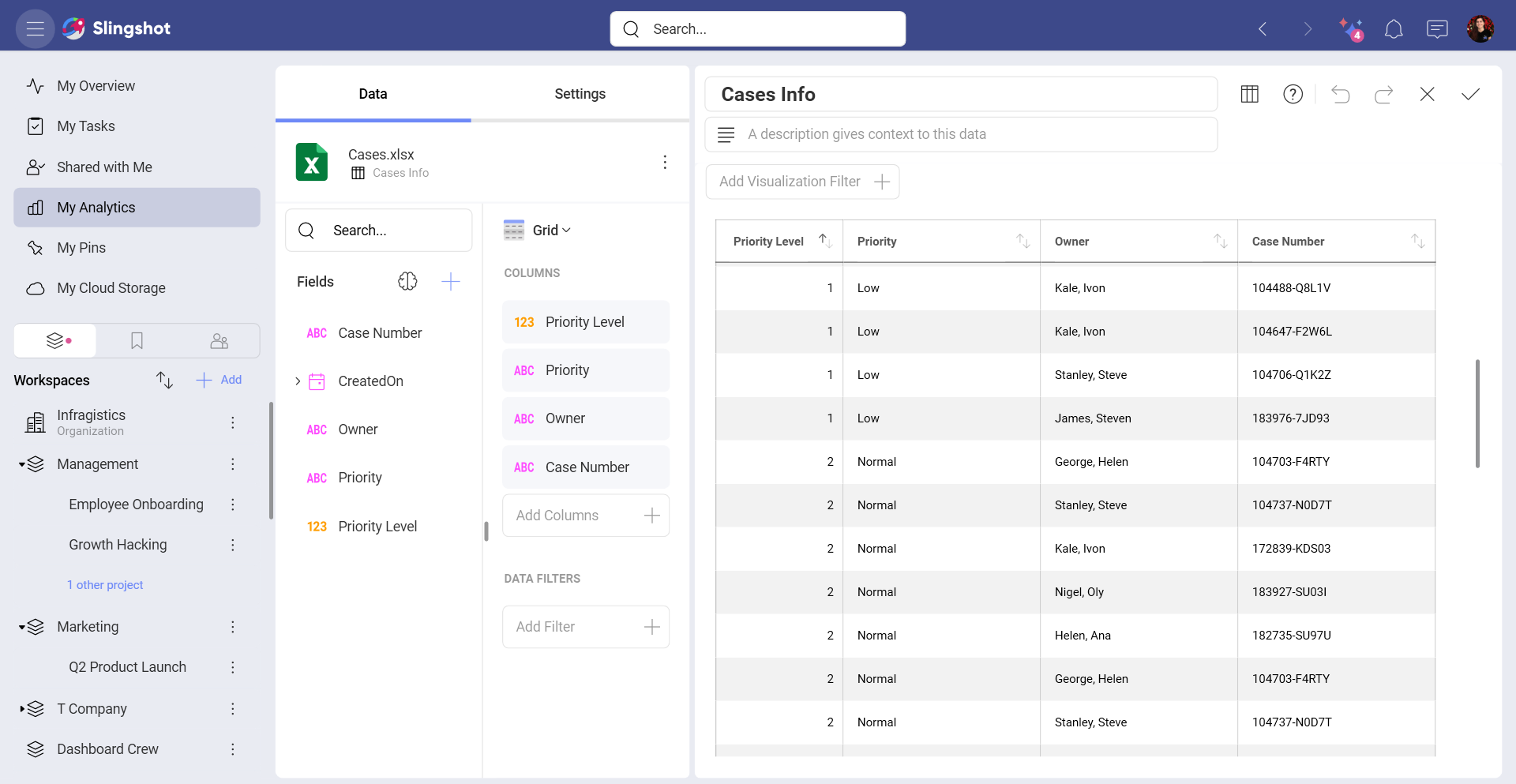Select the Case Number column chip

(586, 467)
